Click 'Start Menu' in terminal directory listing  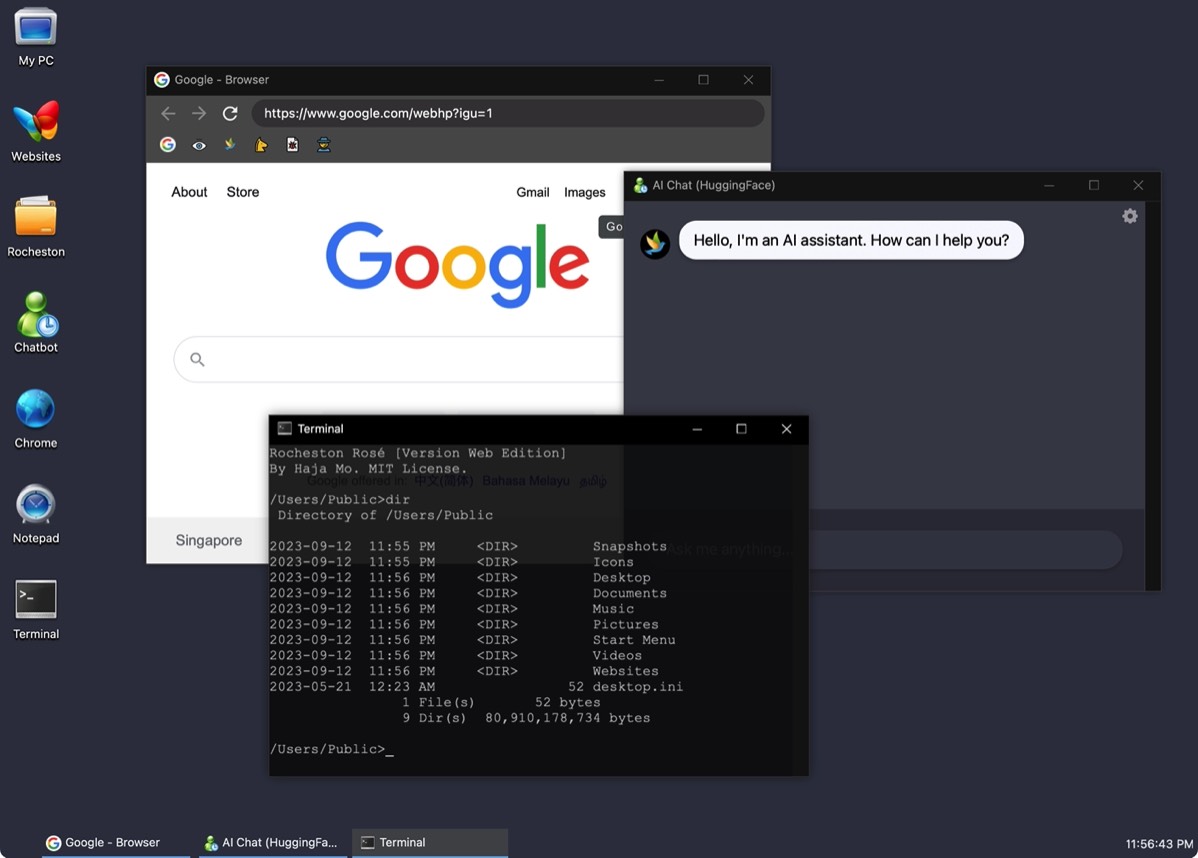633,640
